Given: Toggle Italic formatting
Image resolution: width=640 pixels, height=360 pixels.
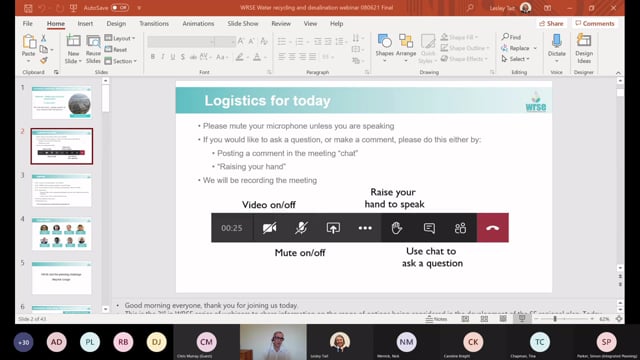Looking at the screenshot, I should [x=163, y=57].
